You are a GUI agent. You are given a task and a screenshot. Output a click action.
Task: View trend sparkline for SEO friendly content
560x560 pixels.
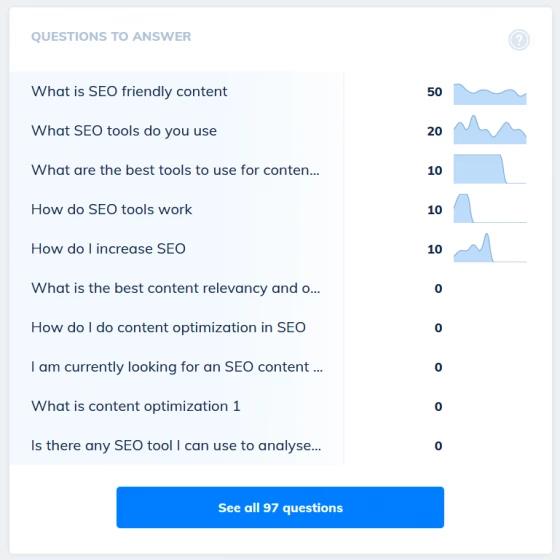coord(490,94)
